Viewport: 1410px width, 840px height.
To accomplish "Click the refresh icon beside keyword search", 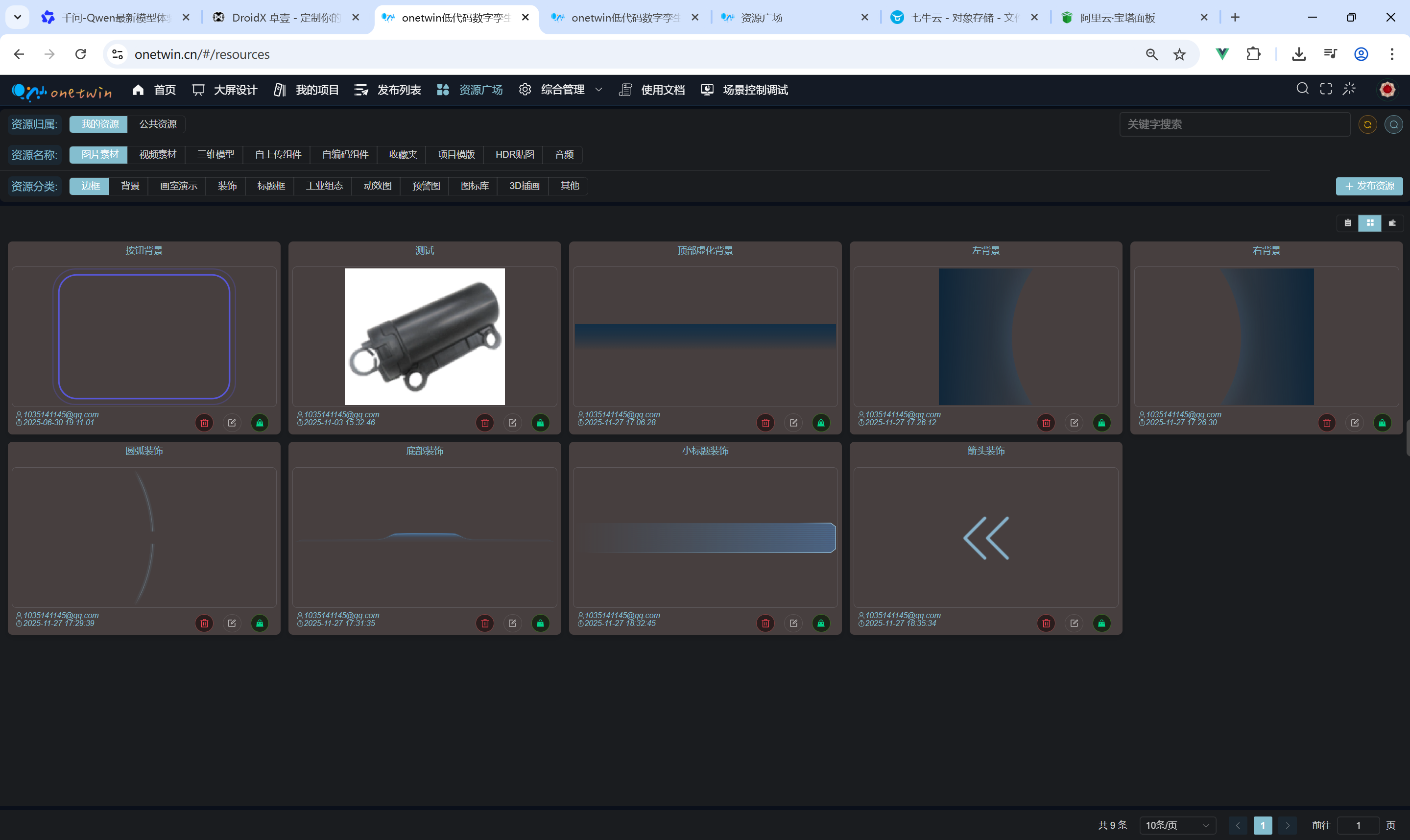I will point(1367,124).
